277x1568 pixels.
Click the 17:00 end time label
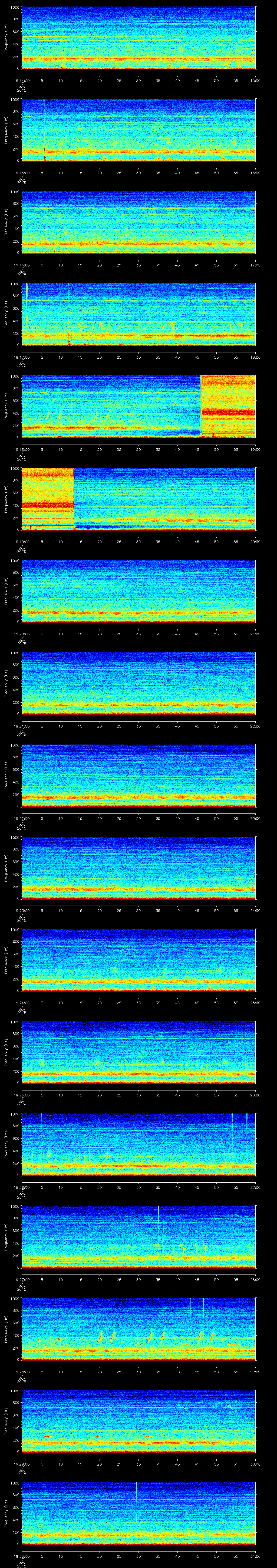(x=255, y=265)
